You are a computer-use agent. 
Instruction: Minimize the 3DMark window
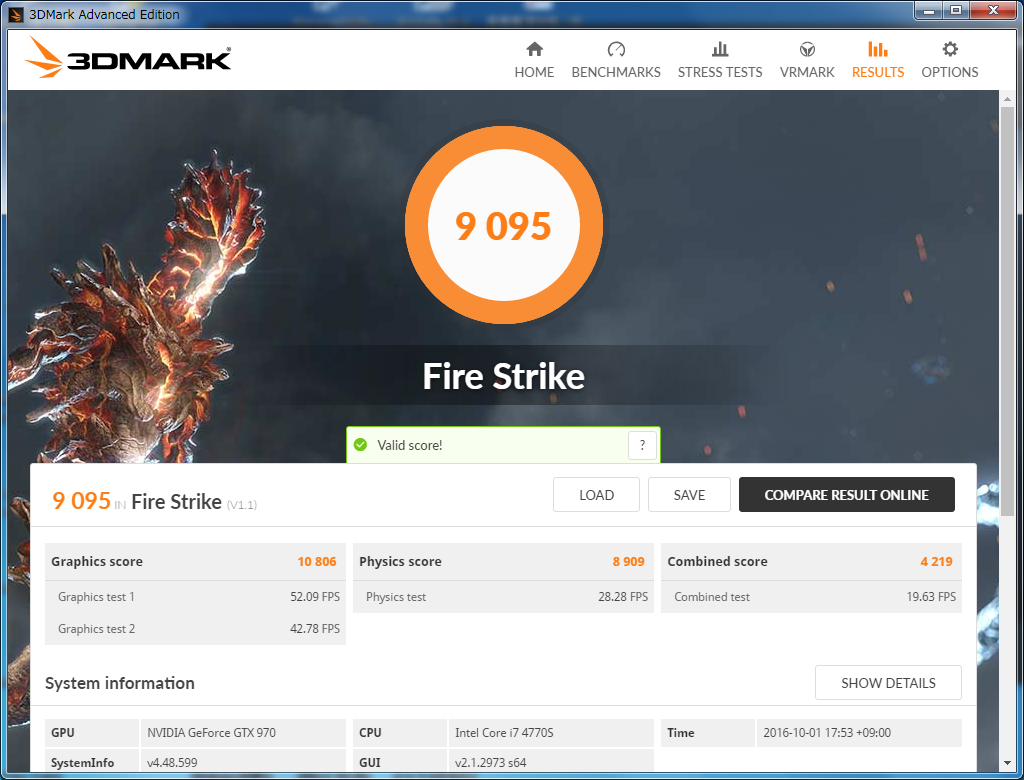[929, 10]
